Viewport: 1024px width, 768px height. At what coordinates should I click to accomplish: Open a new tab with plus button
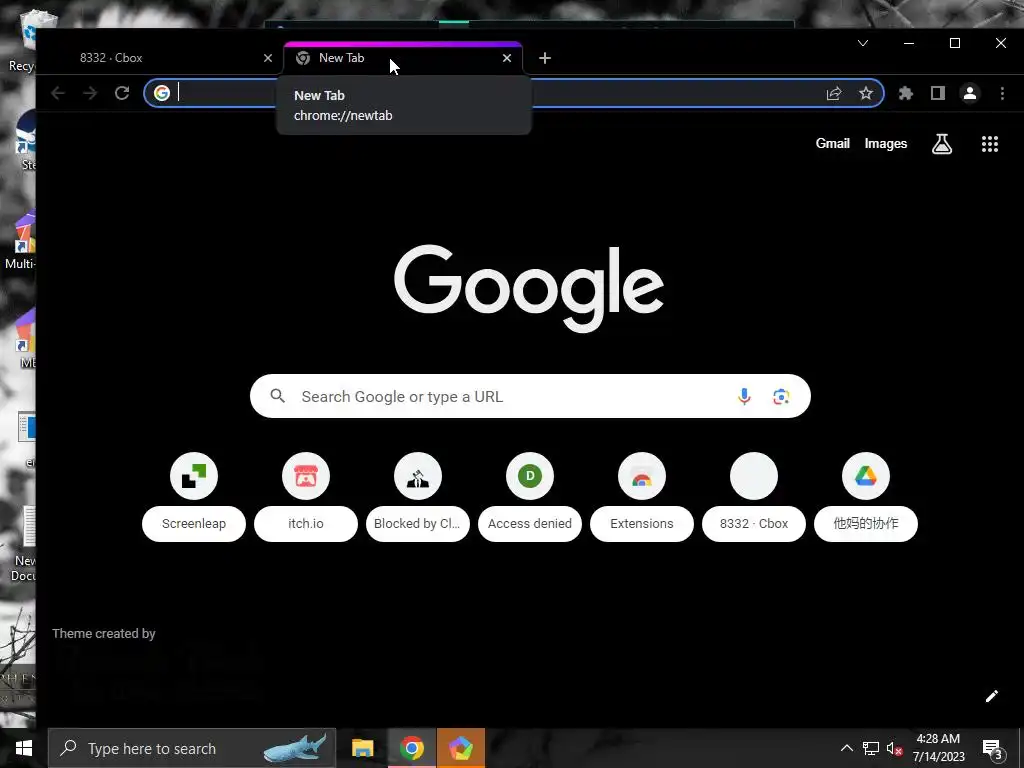545,58
